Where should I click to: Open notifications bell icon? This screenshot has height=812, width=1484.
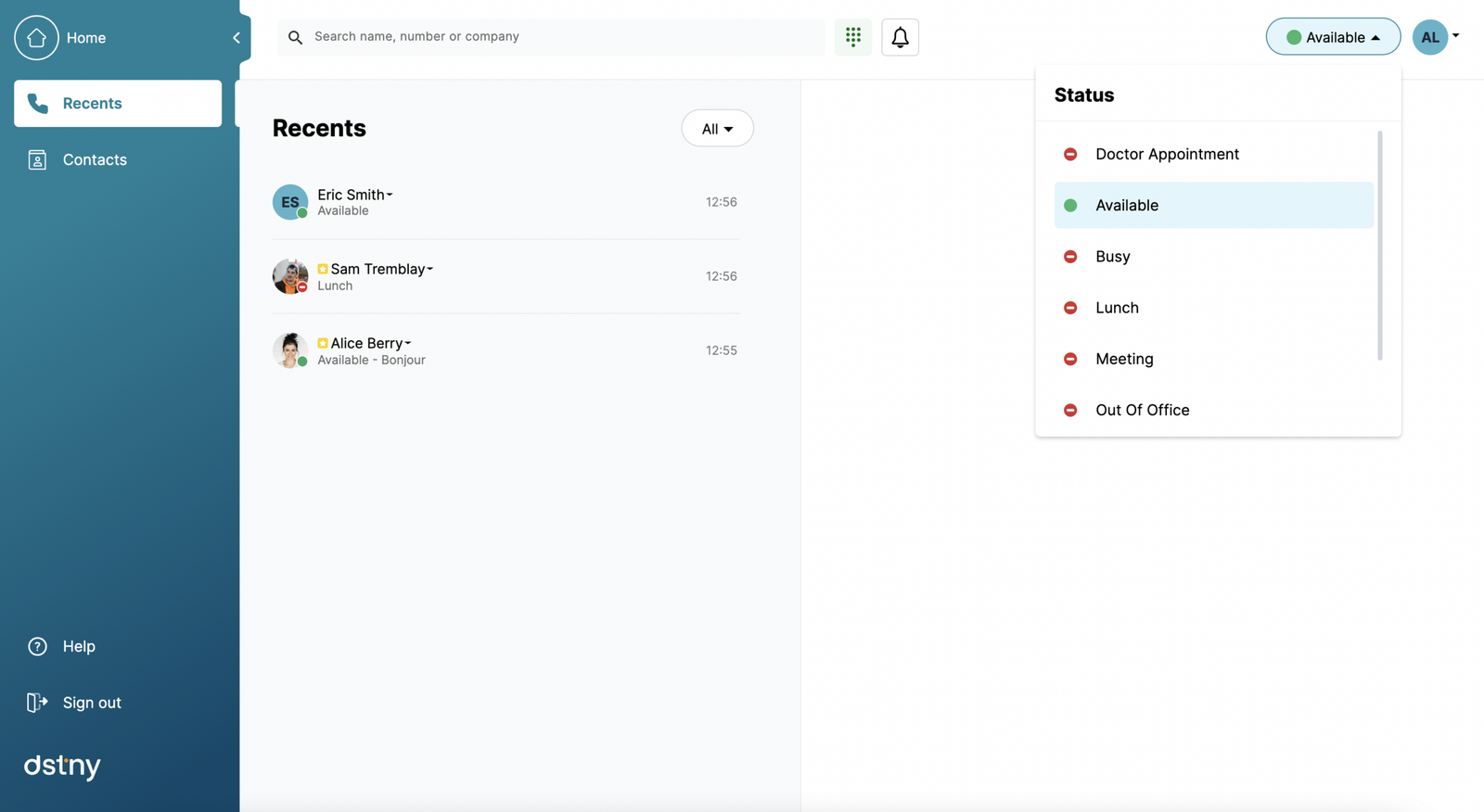900,37
